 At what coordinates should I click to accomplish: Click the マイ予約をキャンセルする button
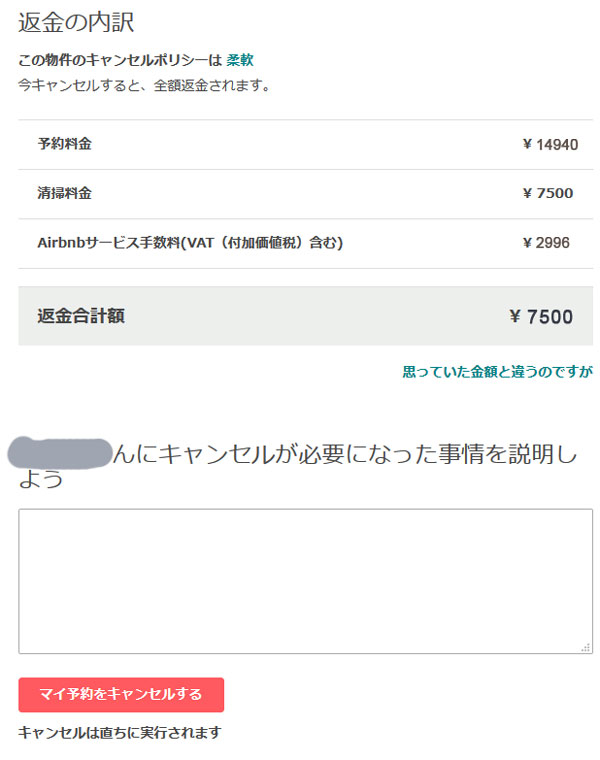(x=121, y=695)
